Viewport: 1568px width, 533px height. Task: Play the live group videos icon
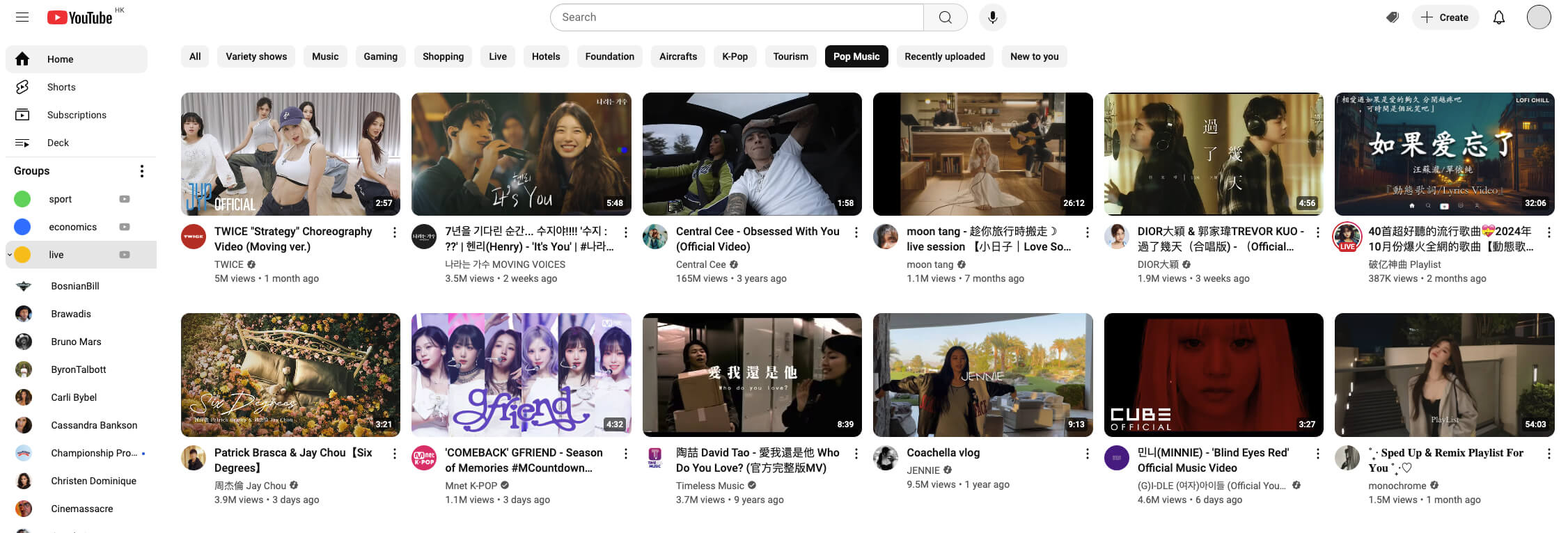point(125,255)
